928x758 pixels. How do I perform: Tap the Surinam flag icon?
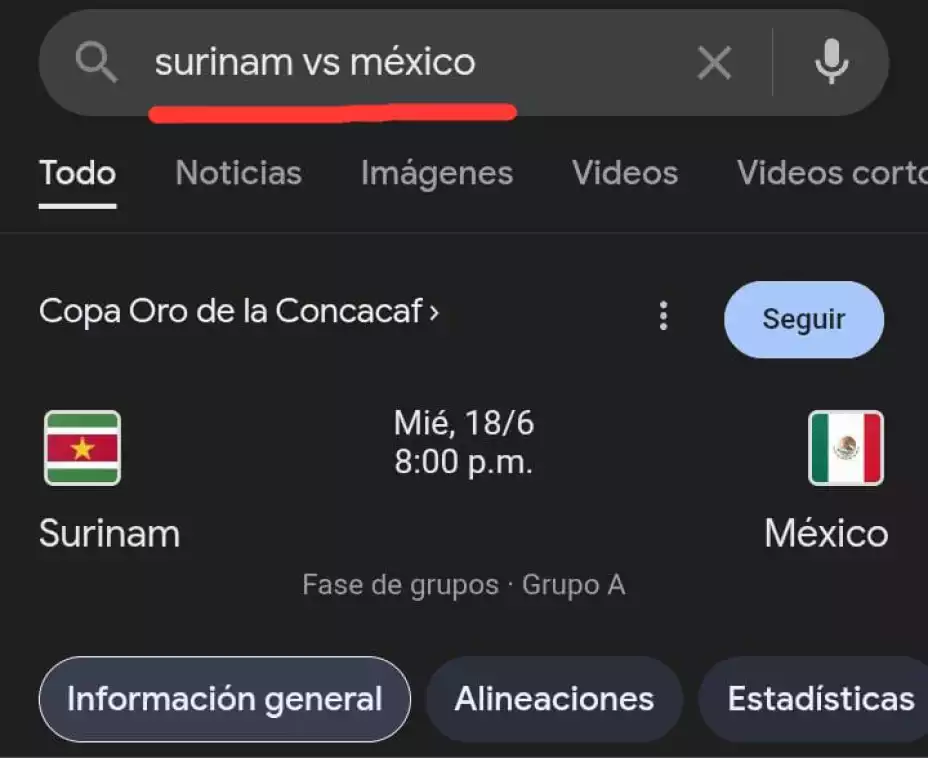pos(82,448)
